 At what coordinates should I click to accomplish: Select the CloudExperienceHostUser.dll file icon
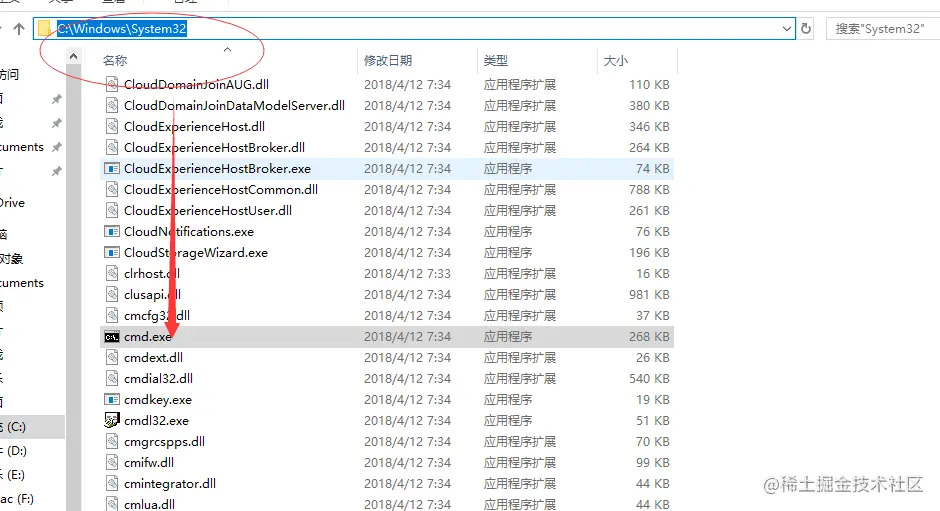[x=112, y=211]
